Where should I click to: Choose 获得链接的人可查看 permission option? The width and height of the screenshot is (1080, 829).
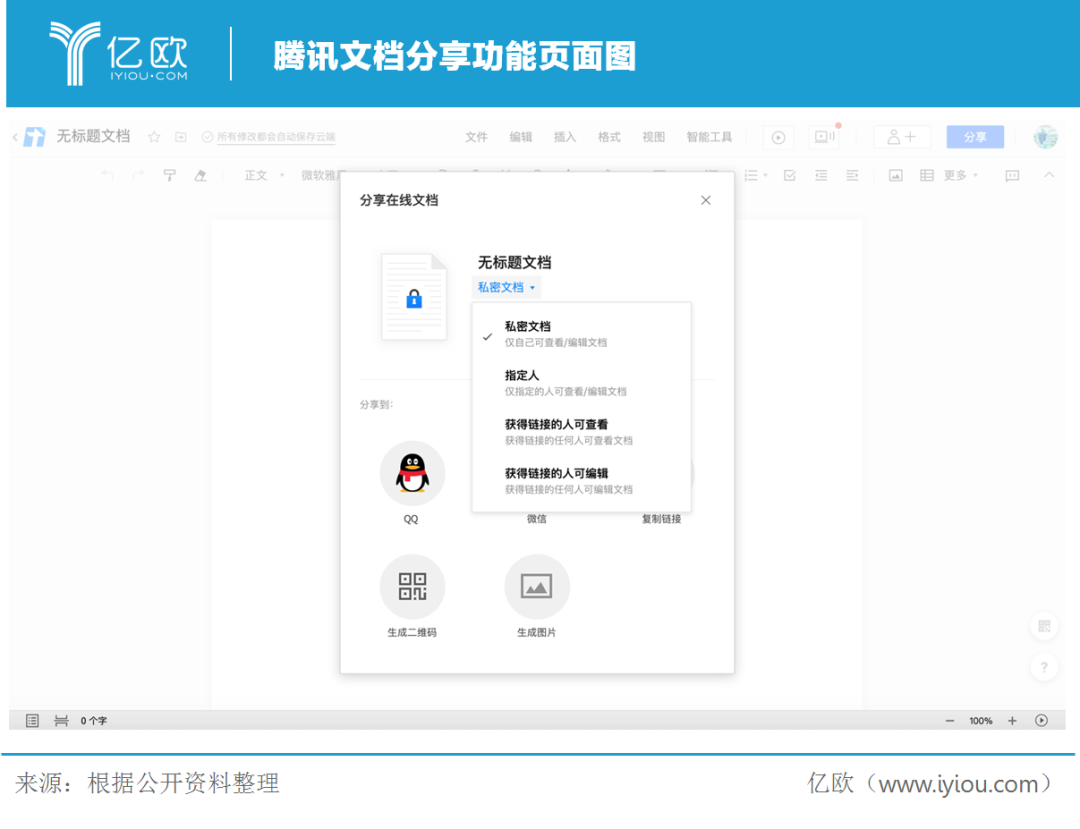[581, 432]
